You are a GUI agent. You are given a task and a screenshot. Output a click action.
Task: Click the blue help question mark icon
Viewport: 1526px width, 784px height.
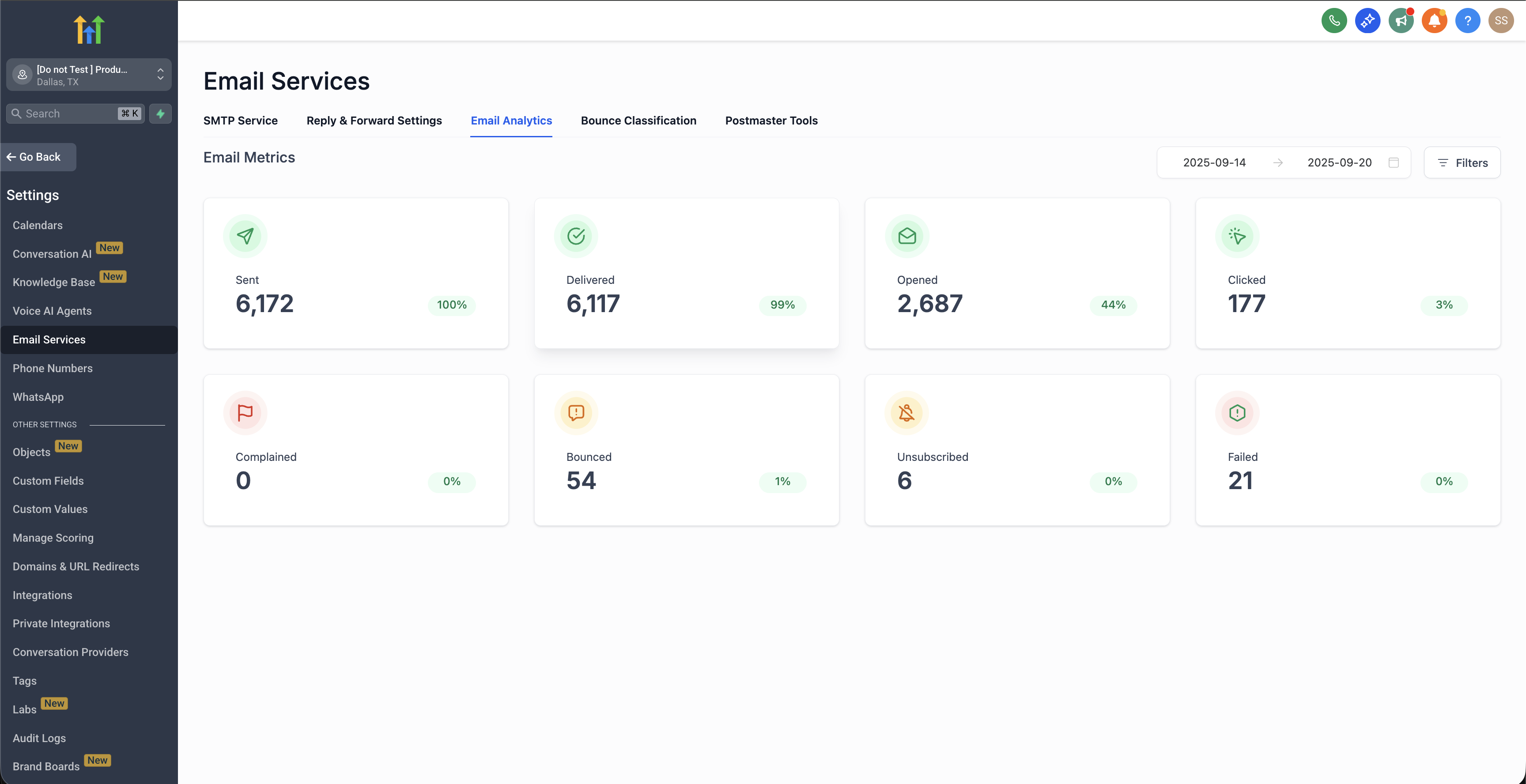pyautogui.click(x=1467, y=21)
